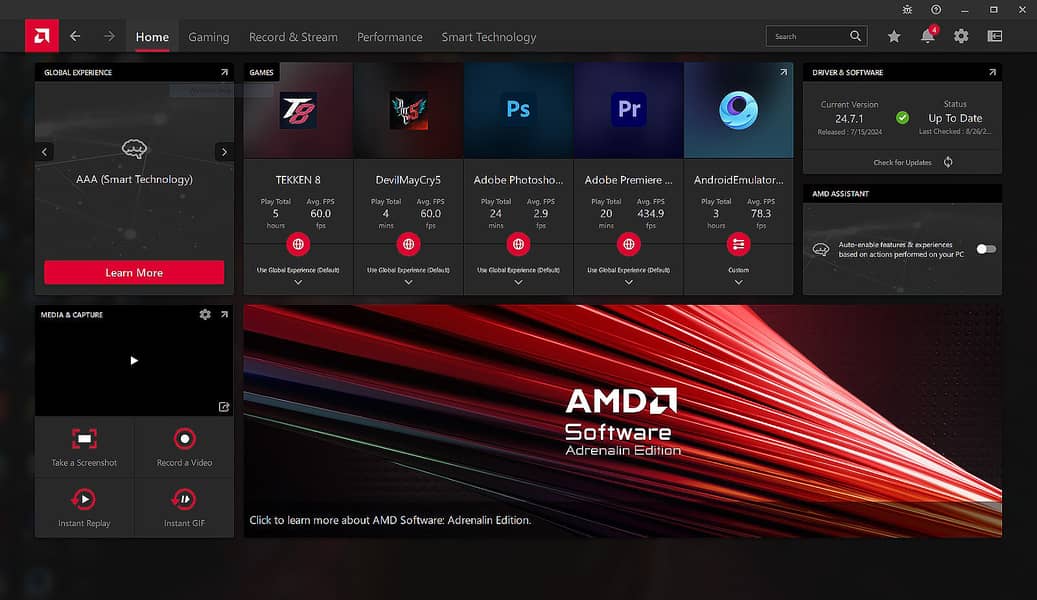1037x600 pixels.
Task: Expand the Media & Capture panel
Action: click(x=224, y=315)
